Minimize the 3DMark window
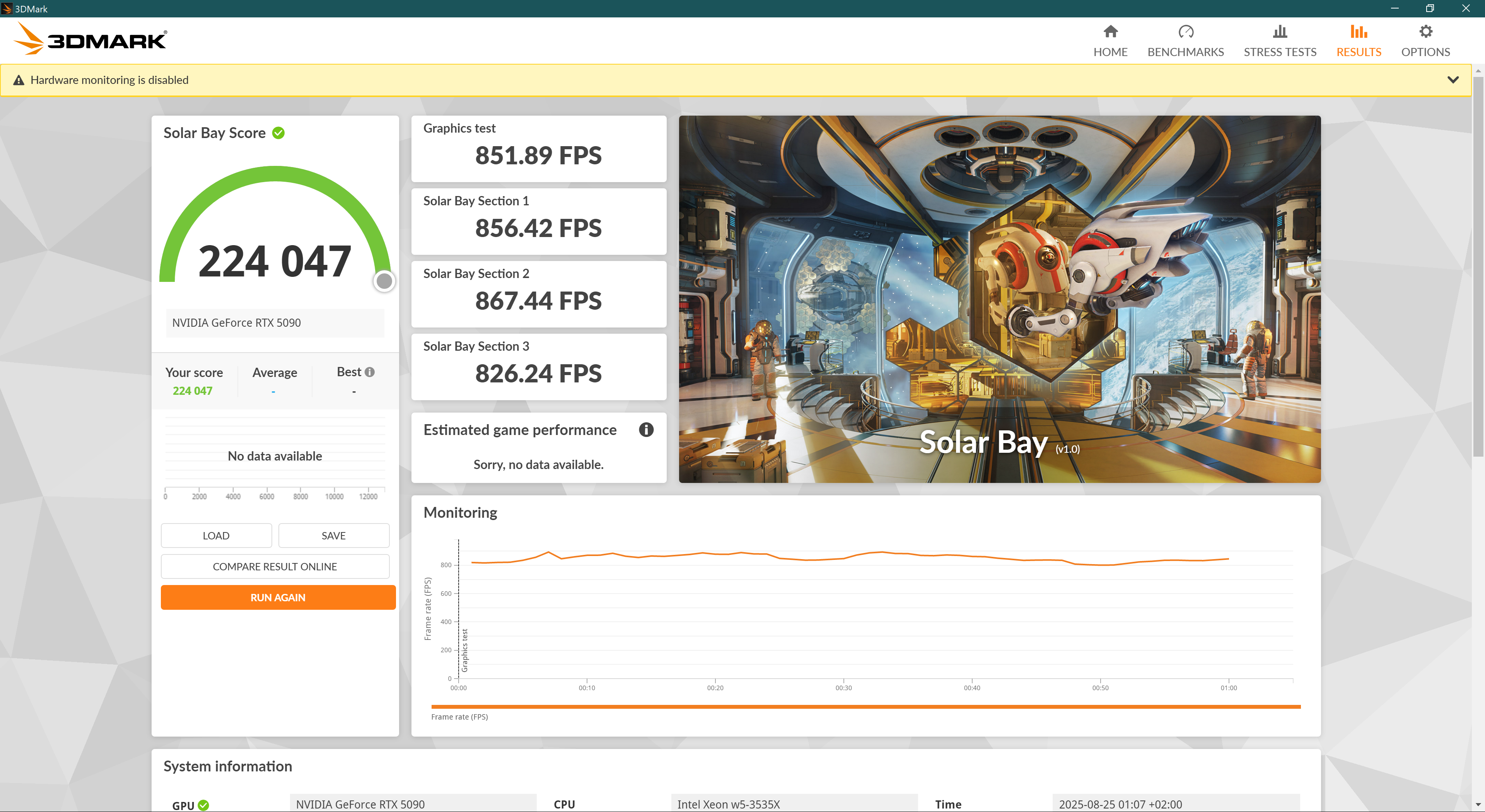The height and width of the screenshot is (812, 1485). [1395, 8]
